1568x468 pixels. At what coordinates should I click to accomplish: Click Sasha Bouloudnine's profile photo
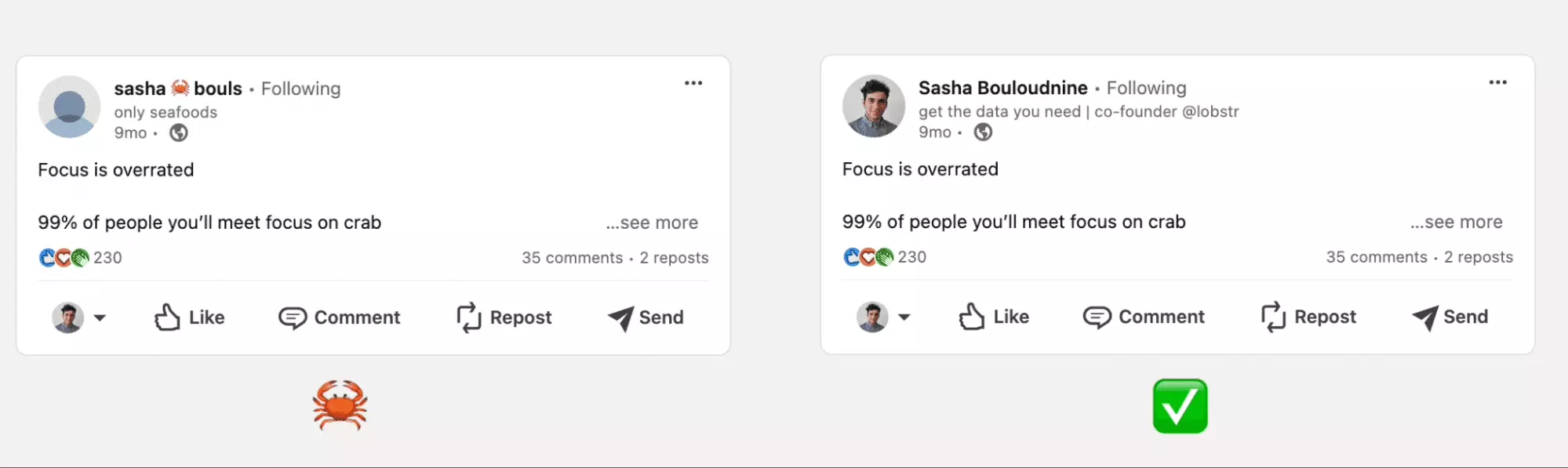click(x=873, y=106)
